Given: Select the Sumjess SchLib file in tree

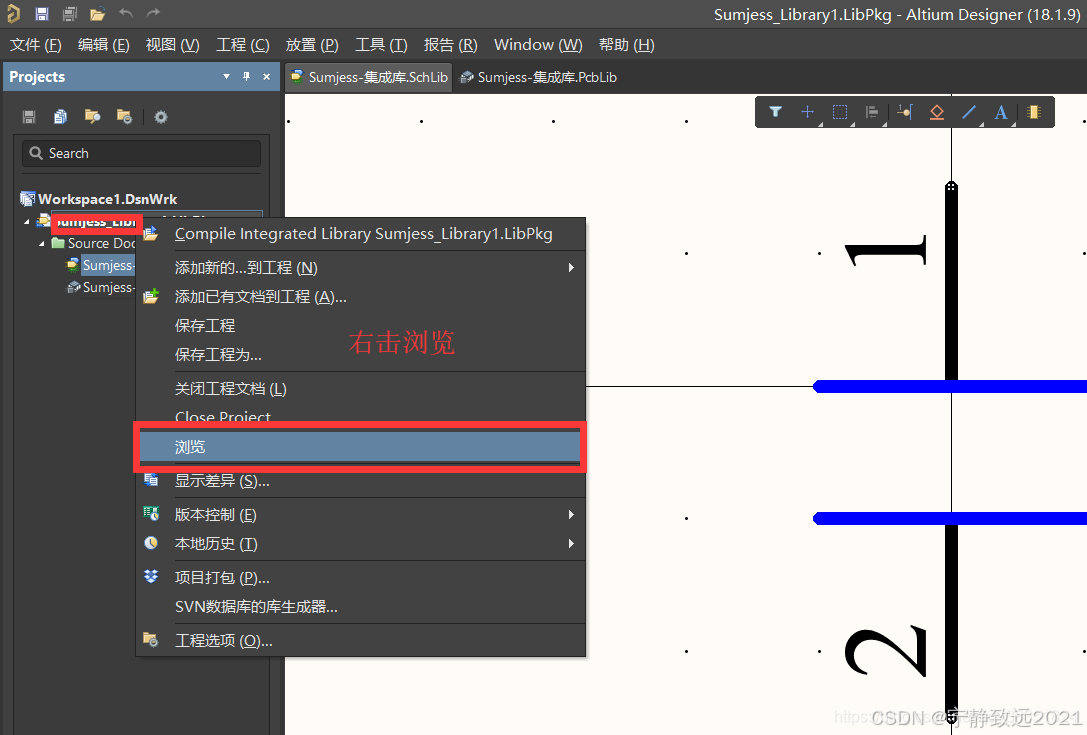Looking at the screenshot, I should (100, 265).
